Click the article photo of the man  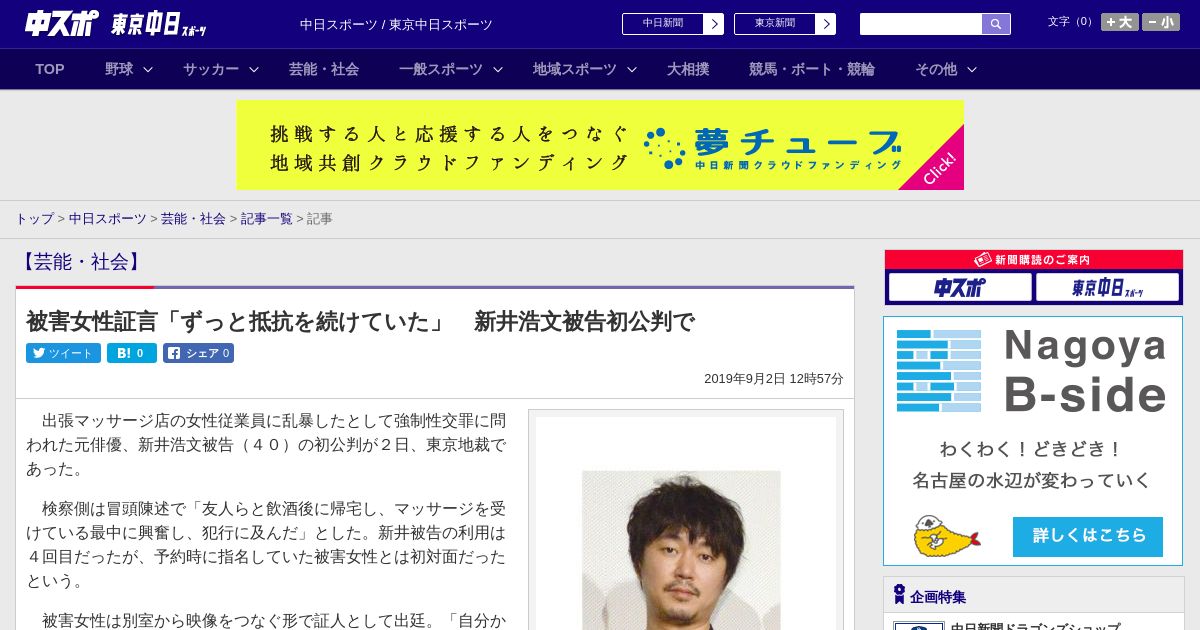click(681, 550)
